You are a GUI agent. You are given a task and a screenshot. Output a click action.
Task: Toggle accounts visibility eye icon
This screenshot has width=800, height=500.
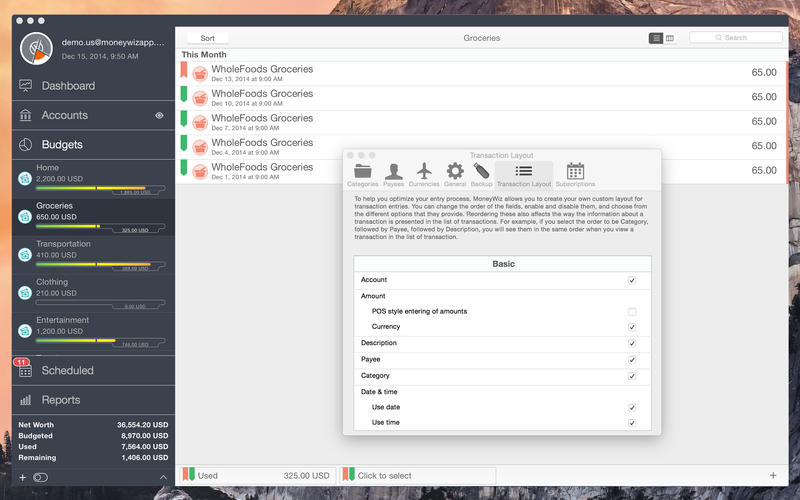[x=159, y=116]
